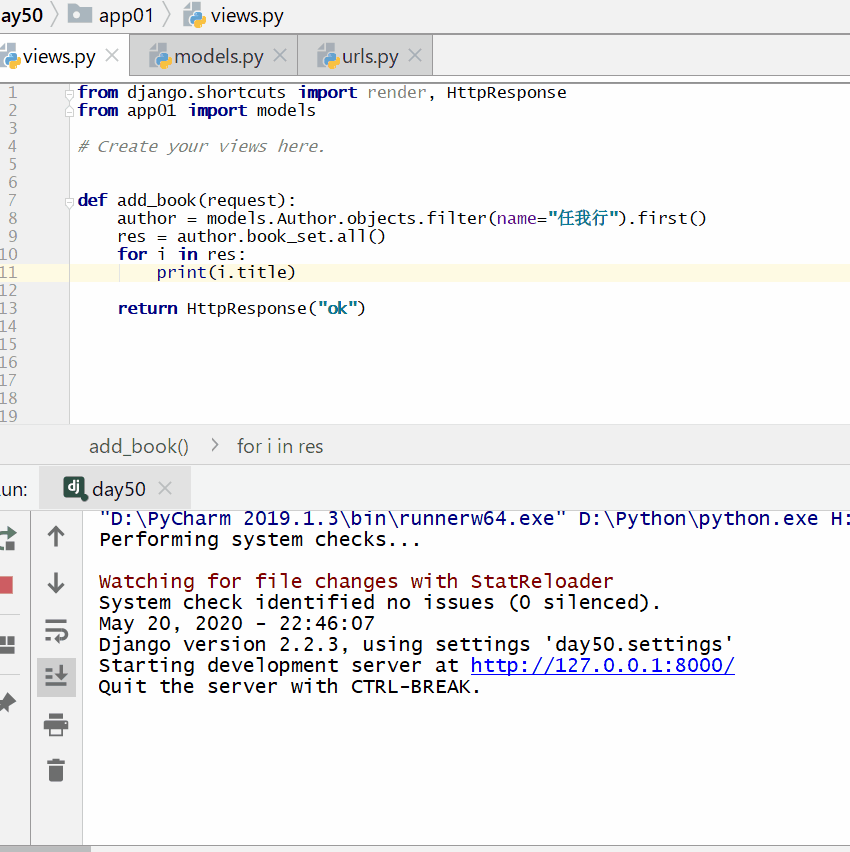
Task: Click the Rerun button in Run panel
Action: [6, 537]
